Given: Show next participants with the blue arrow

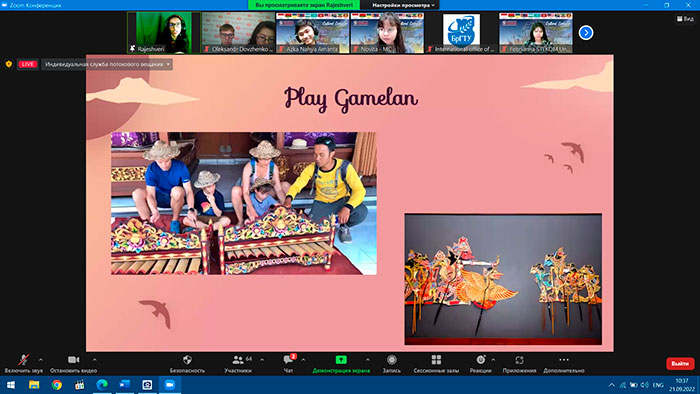Looking at the screenshot, I should [586, 33].
